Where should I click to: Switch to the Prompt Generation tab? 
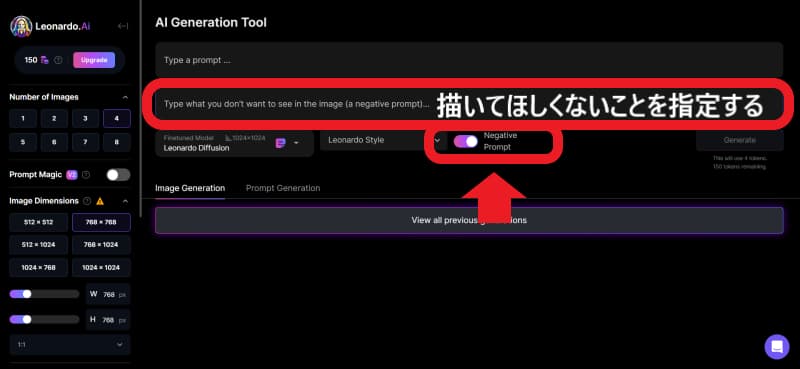pyautogui.click(x=283, y=188)
